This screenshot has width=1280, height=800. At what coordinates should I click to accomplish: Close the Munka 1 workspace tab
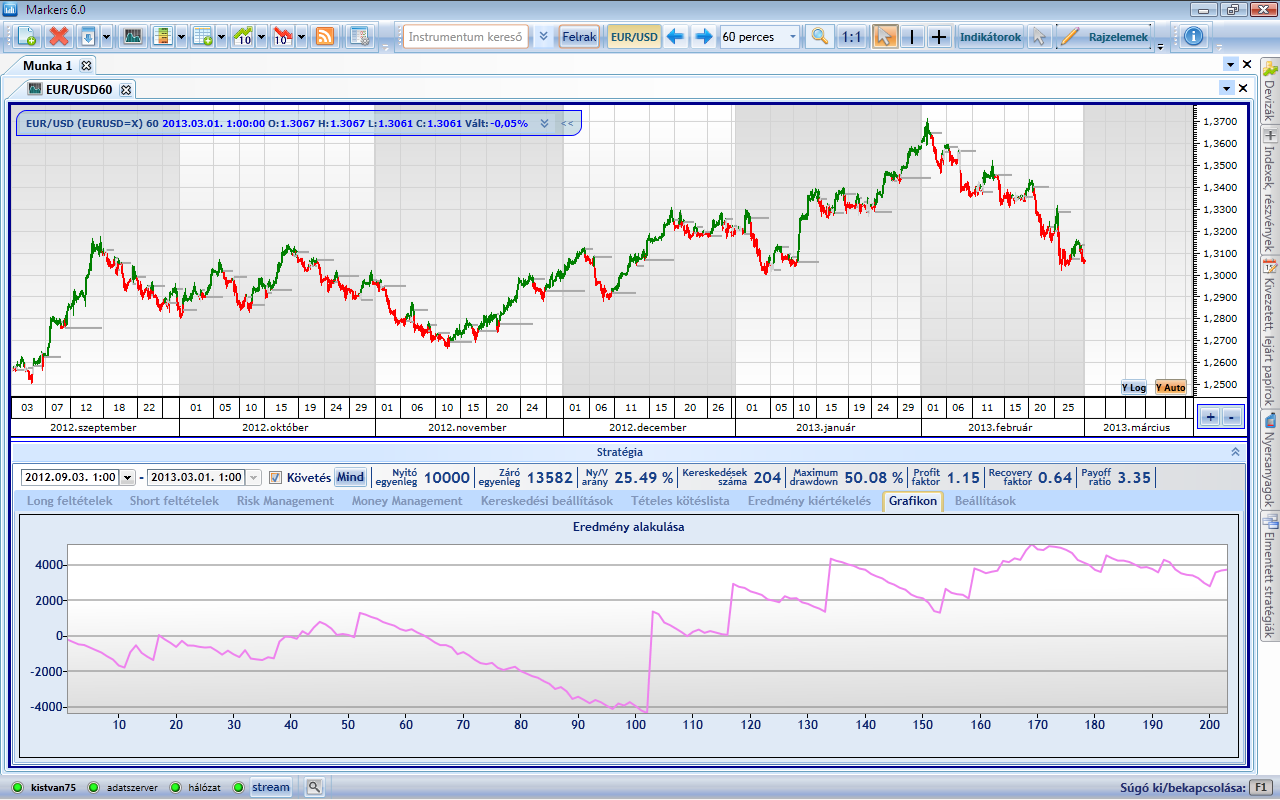86,65
